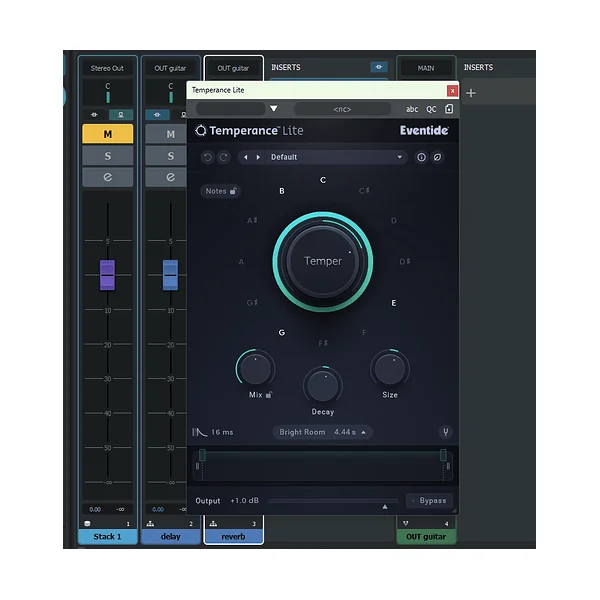Open the MAIN routing selector

[426, 68]
